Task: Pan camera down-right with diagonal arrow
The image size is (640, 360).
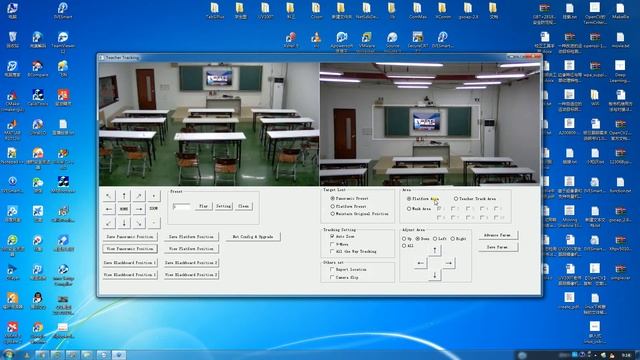Action: coord(139,223)
